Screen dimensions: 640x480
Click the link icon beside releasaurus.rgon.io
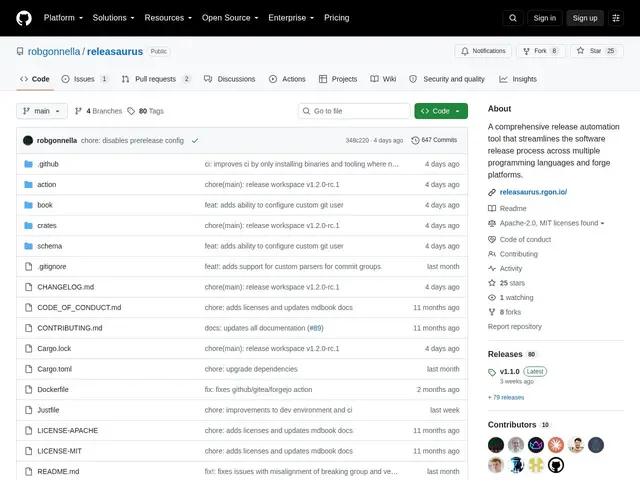[492, 192]
